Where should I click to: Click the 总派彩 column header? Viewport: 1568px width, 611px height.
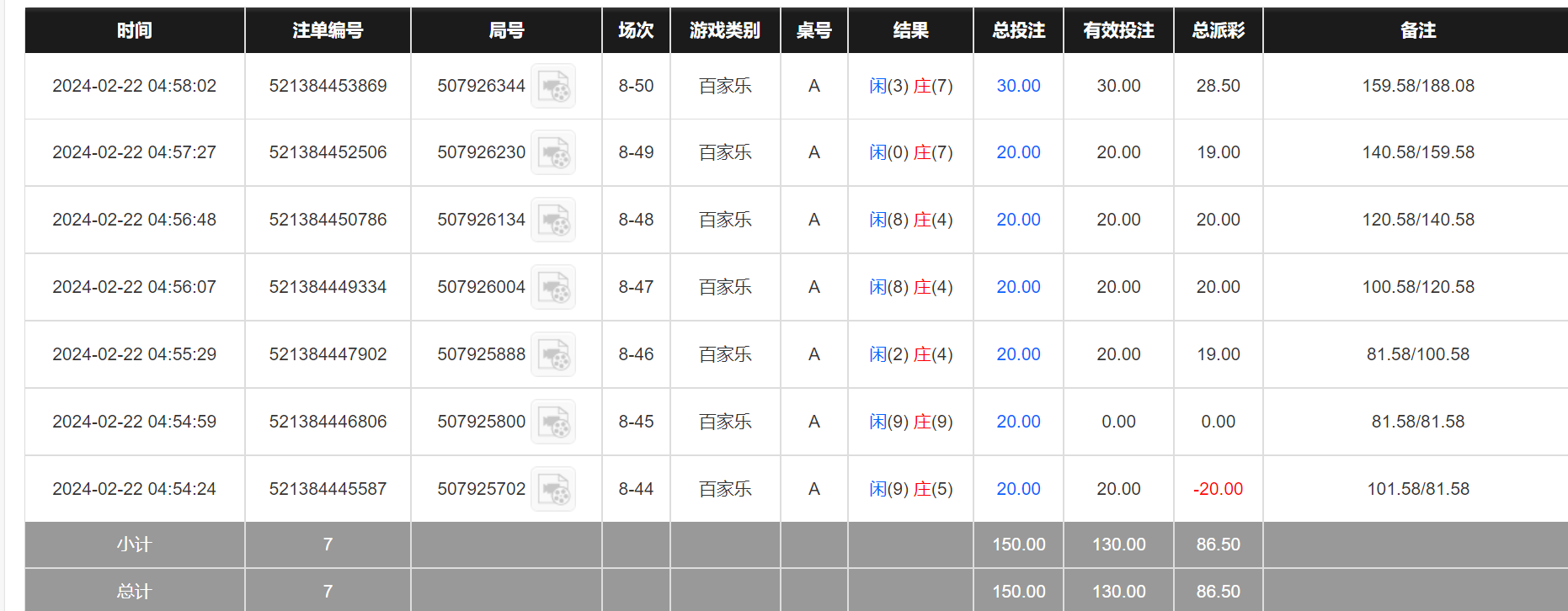click(x=1218, y=30)
